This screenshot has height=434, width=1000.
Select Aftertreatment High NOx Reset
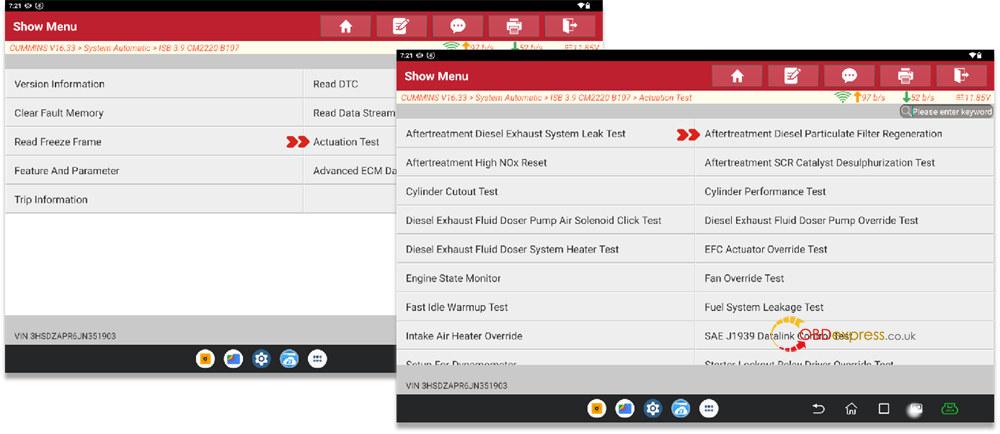click(545, 163)
